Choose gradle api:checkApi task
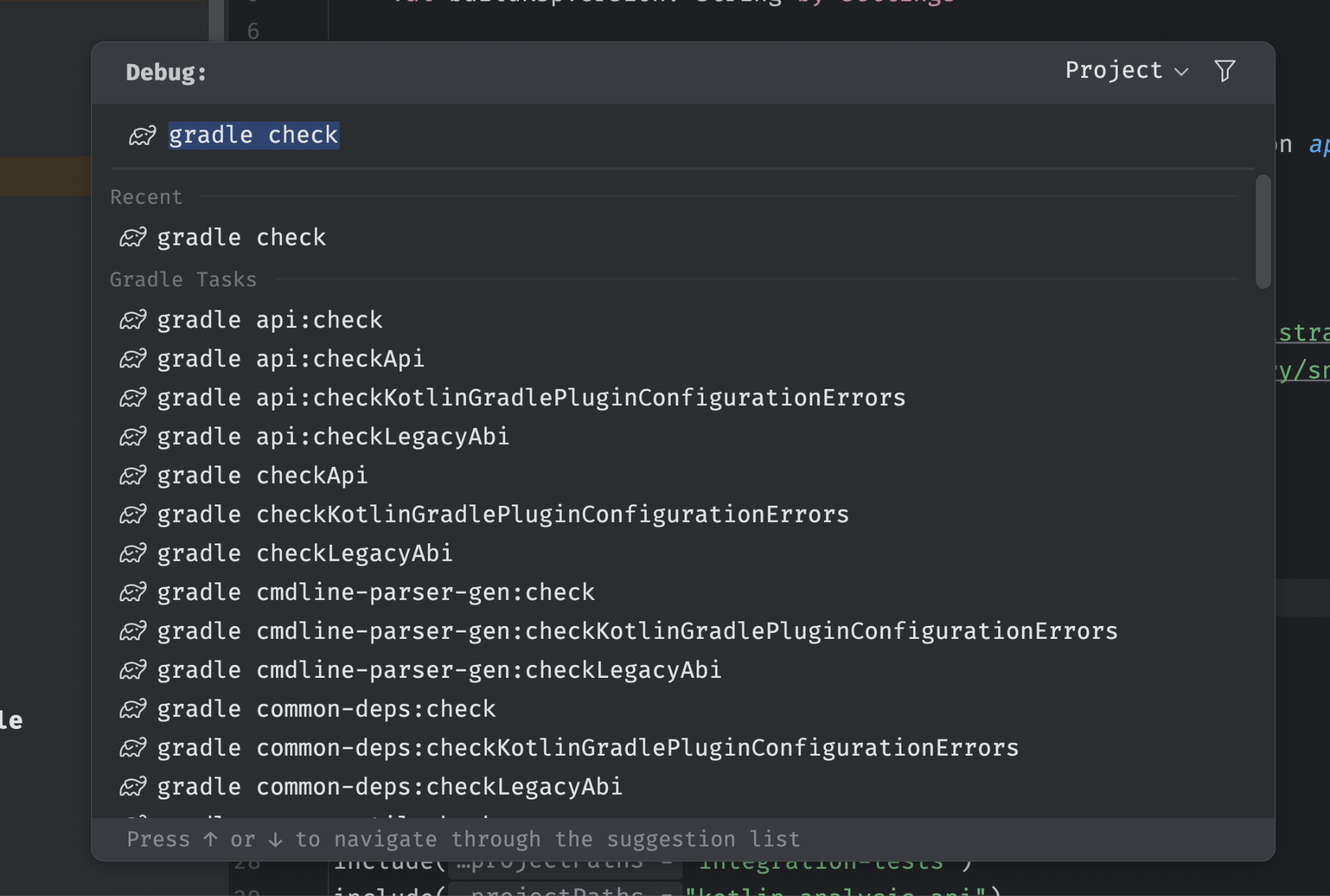The image size is (1330, 896). (x=290, y=359)
